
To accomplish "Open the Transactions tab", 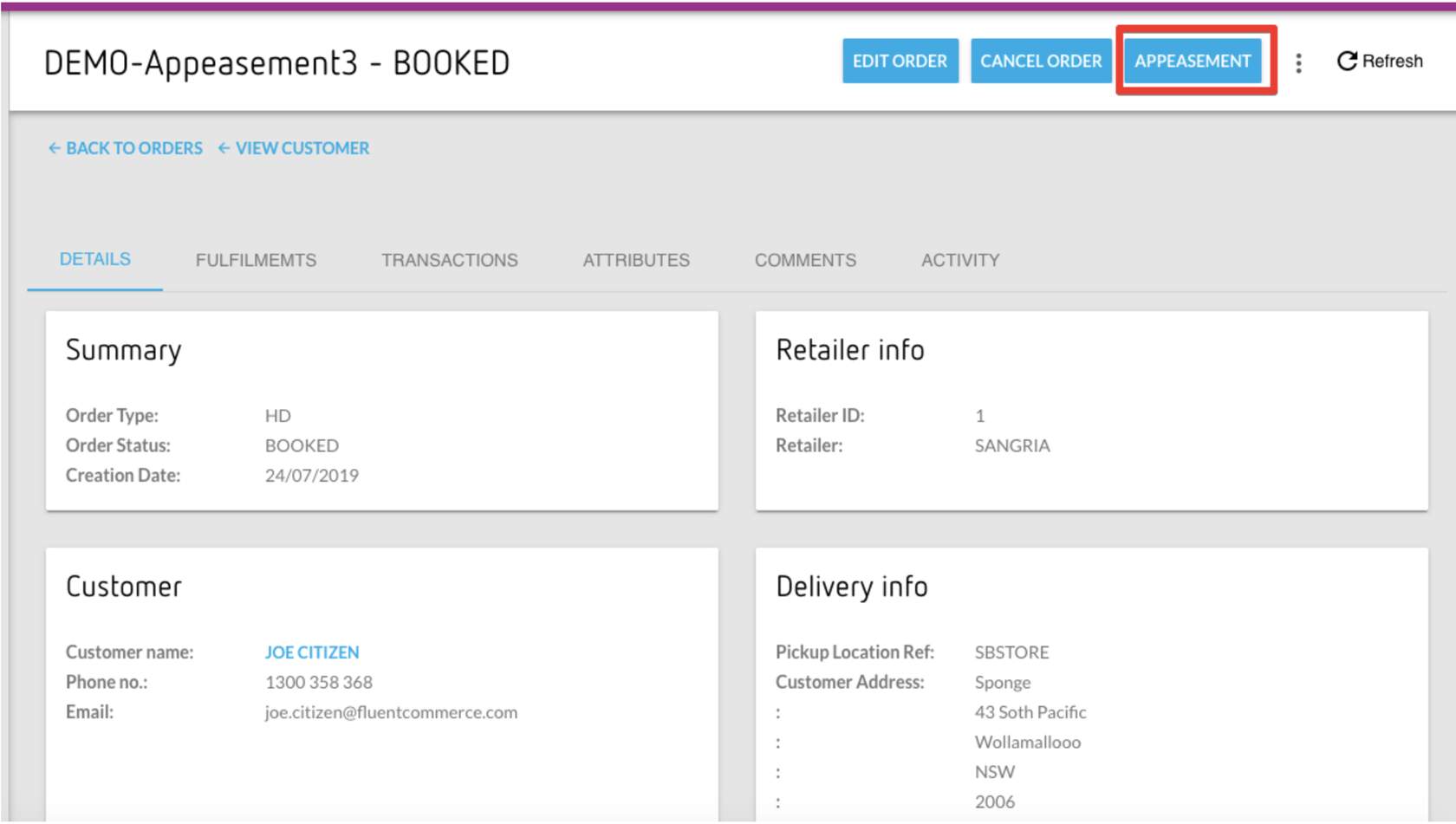I will pos(449,260).
